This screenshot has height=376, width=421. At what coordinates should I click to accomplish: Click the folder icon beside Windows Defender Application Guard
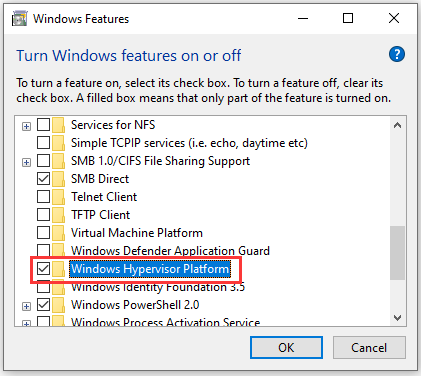tap(58, 251)
